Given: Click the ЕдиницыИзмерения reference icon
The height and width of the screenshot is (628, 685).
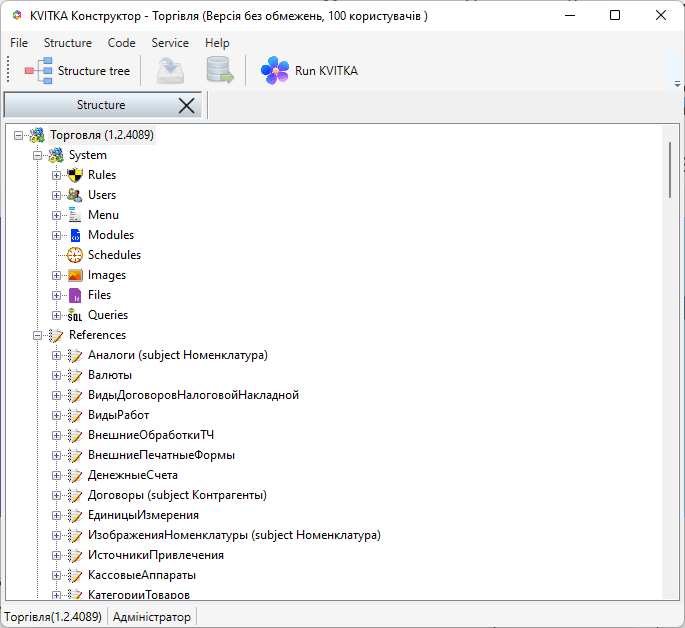Looking at the screenshot, I should pyautogui.click(x=75, y=516).
